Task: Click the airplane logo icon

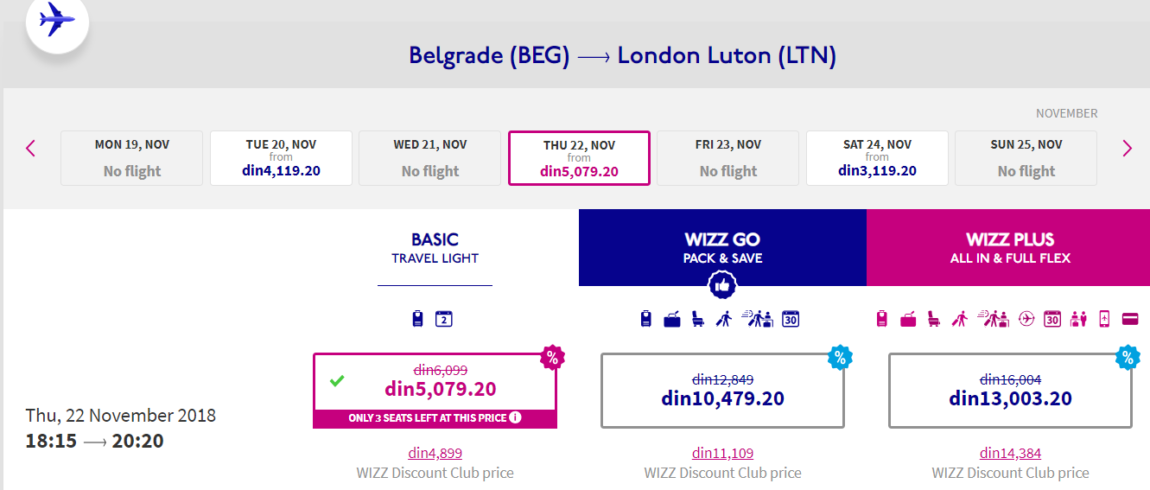Action: (x=57, y=21)
